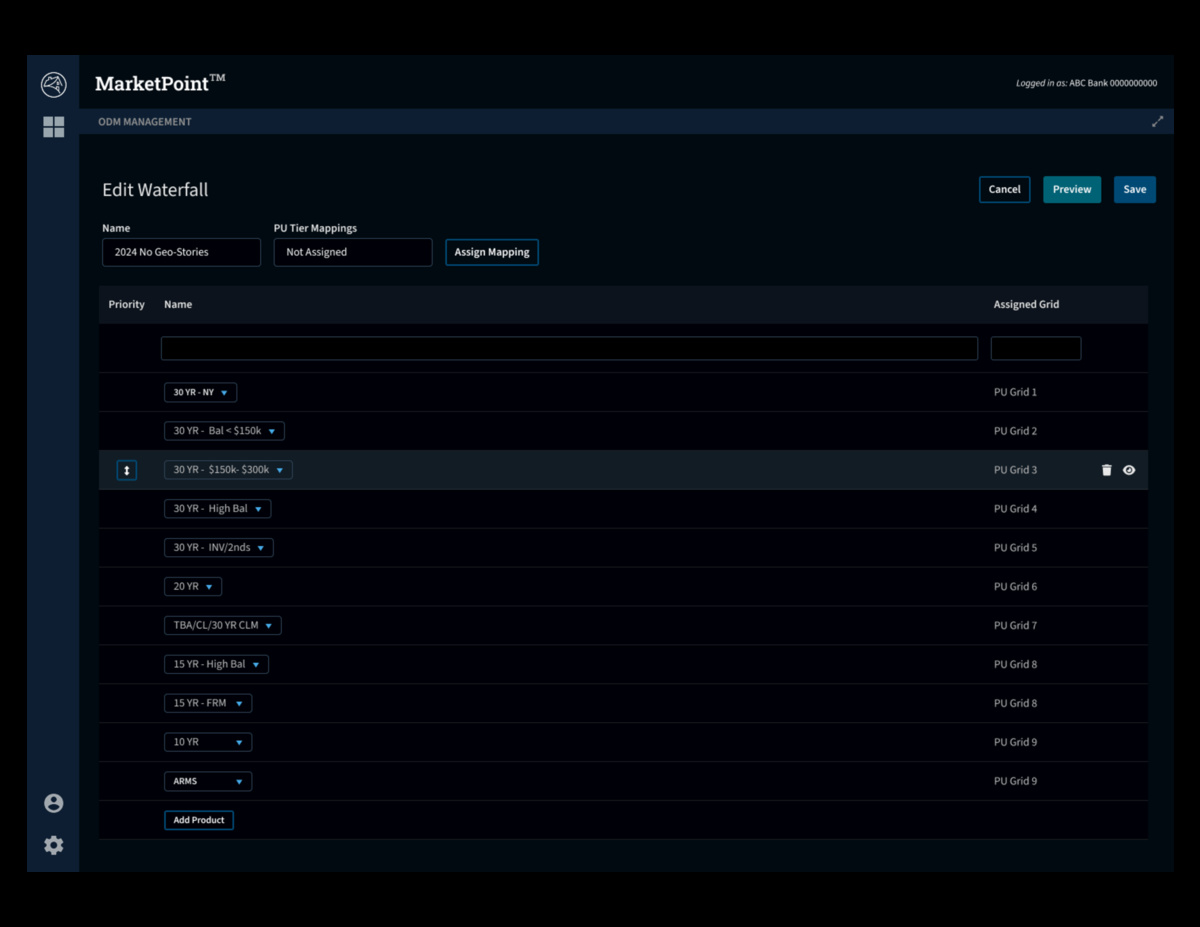Expand the ARMS product dropdown
Viewport: 1200px width, 927px height.
click(x=208, y=782)
